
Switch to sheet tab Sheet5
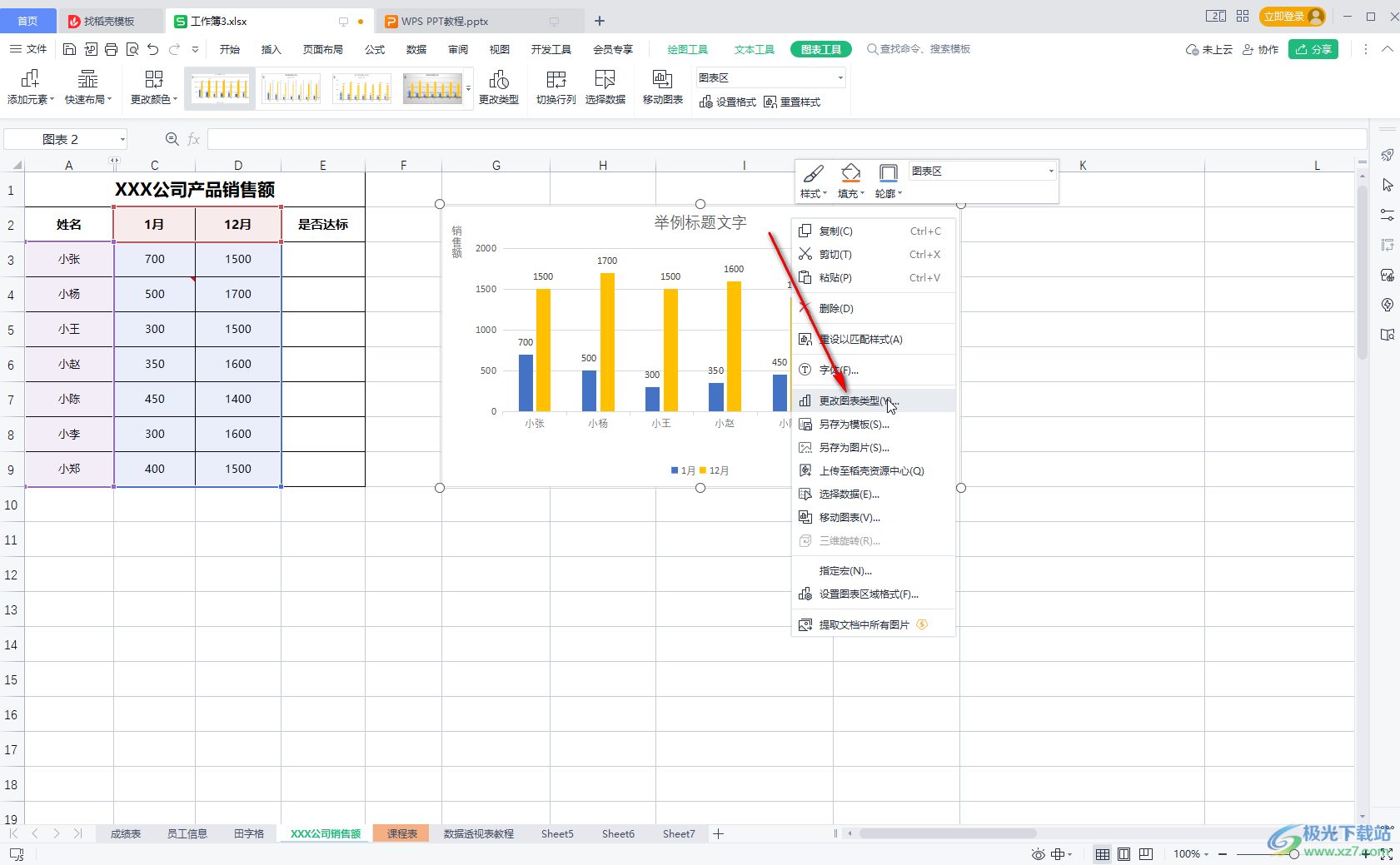pos(557,833)
